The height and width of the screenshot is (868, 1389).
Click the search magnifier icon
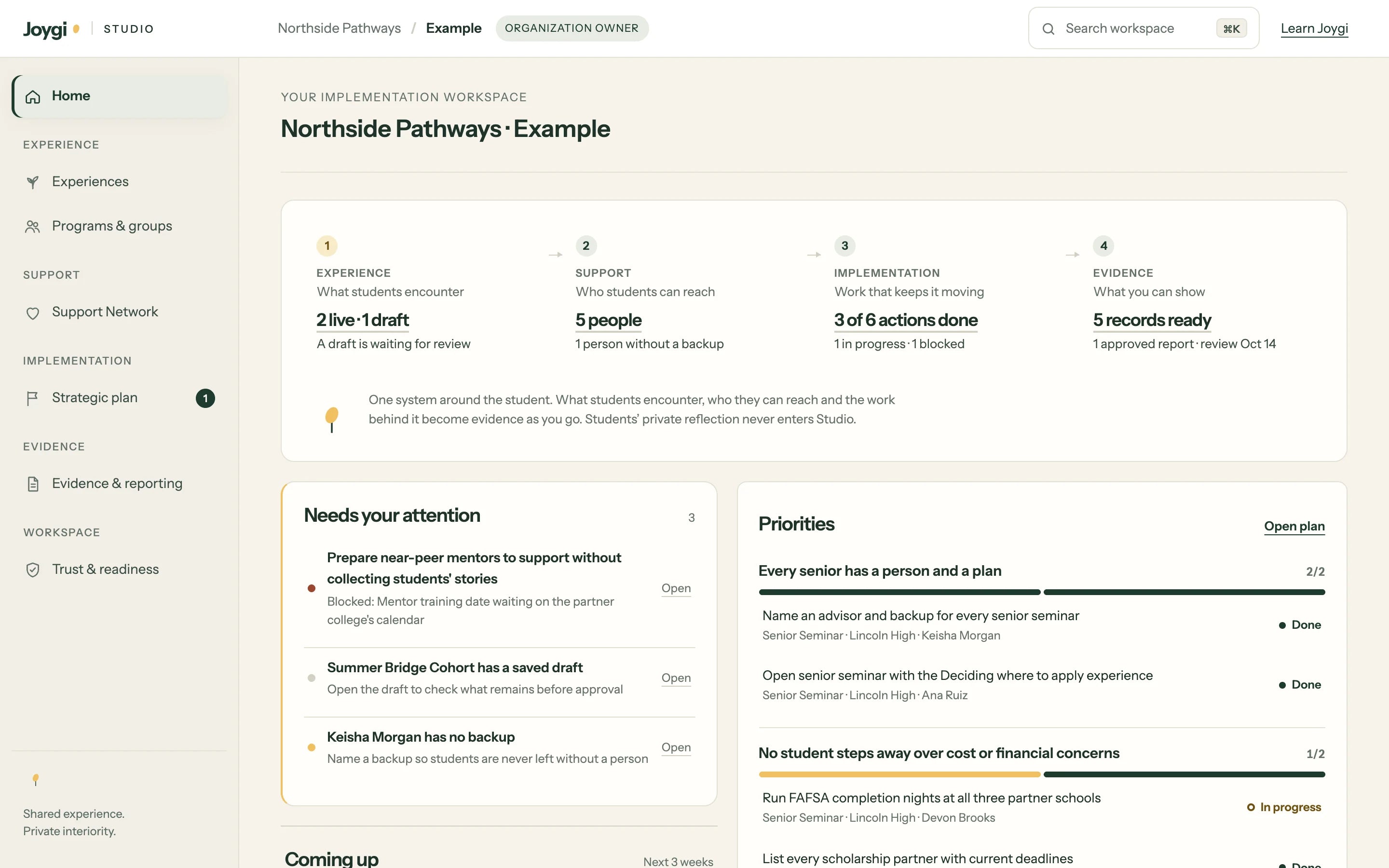click(x=1048, y=29)
